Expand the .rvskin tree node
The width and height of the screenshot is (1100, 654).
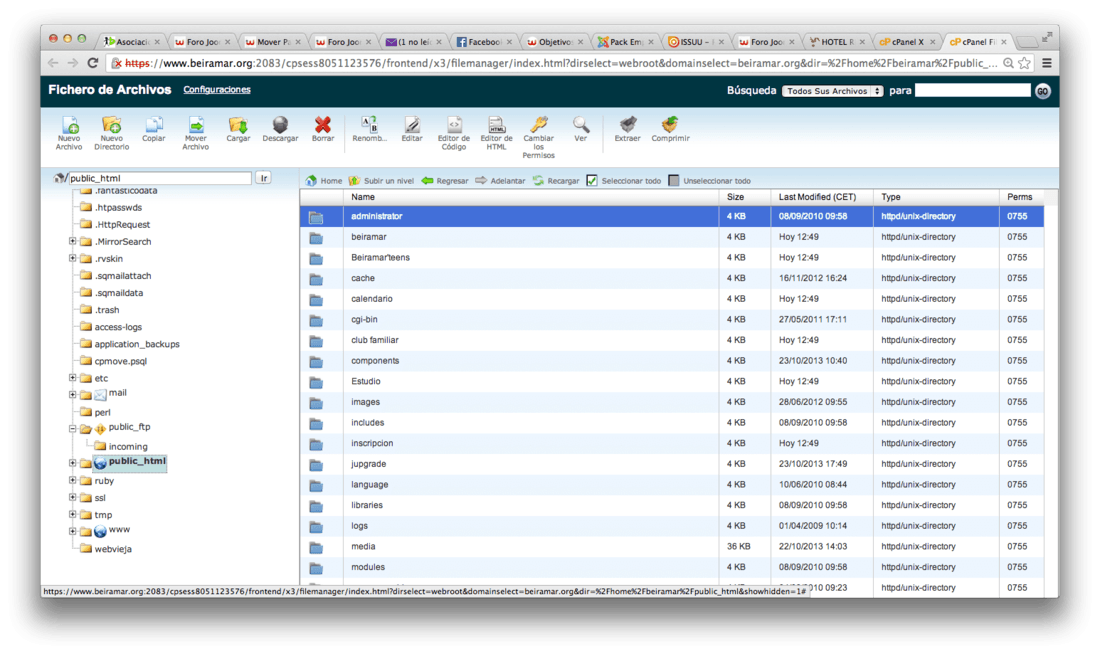point(72,258)
